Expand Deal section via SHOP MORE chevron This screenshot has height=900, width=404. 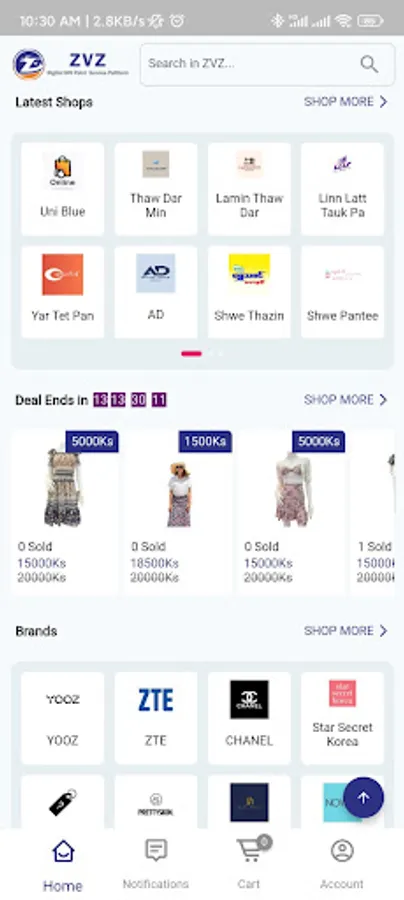(383, 399)
